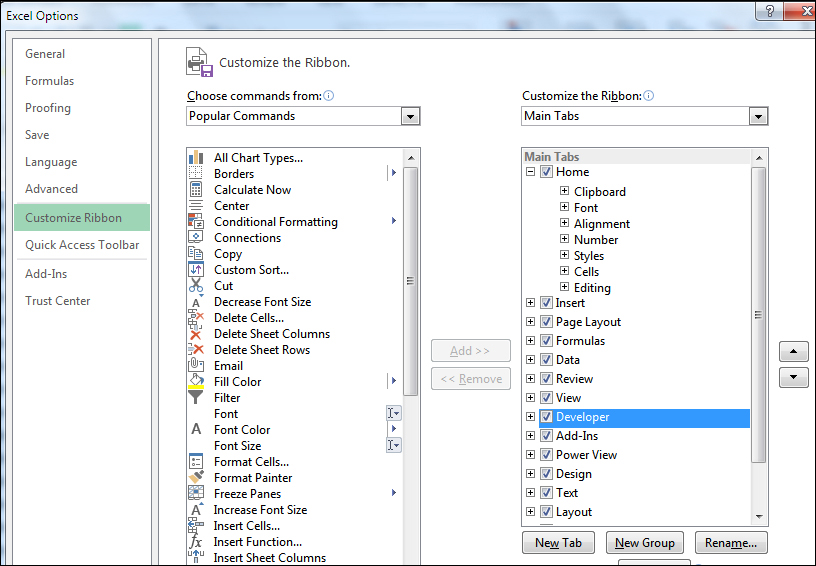
Task: Click the Format Painter brush icon
Action: pyautogui.click(x=196, y=478)
